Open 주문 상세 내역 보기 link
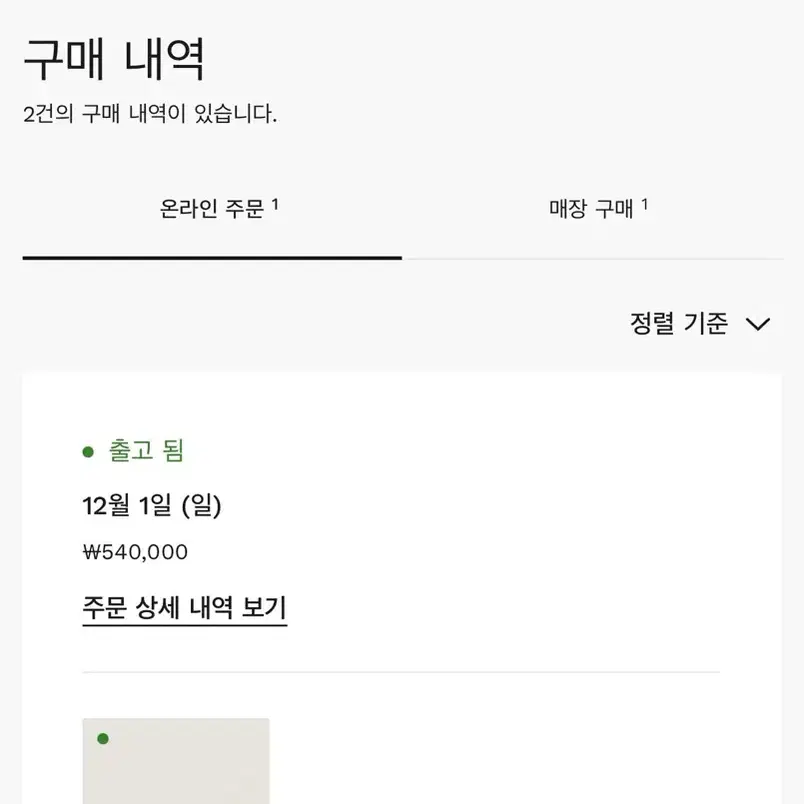Image resolution: width=804 pixels, height=804 pixels. pos(185,609)
